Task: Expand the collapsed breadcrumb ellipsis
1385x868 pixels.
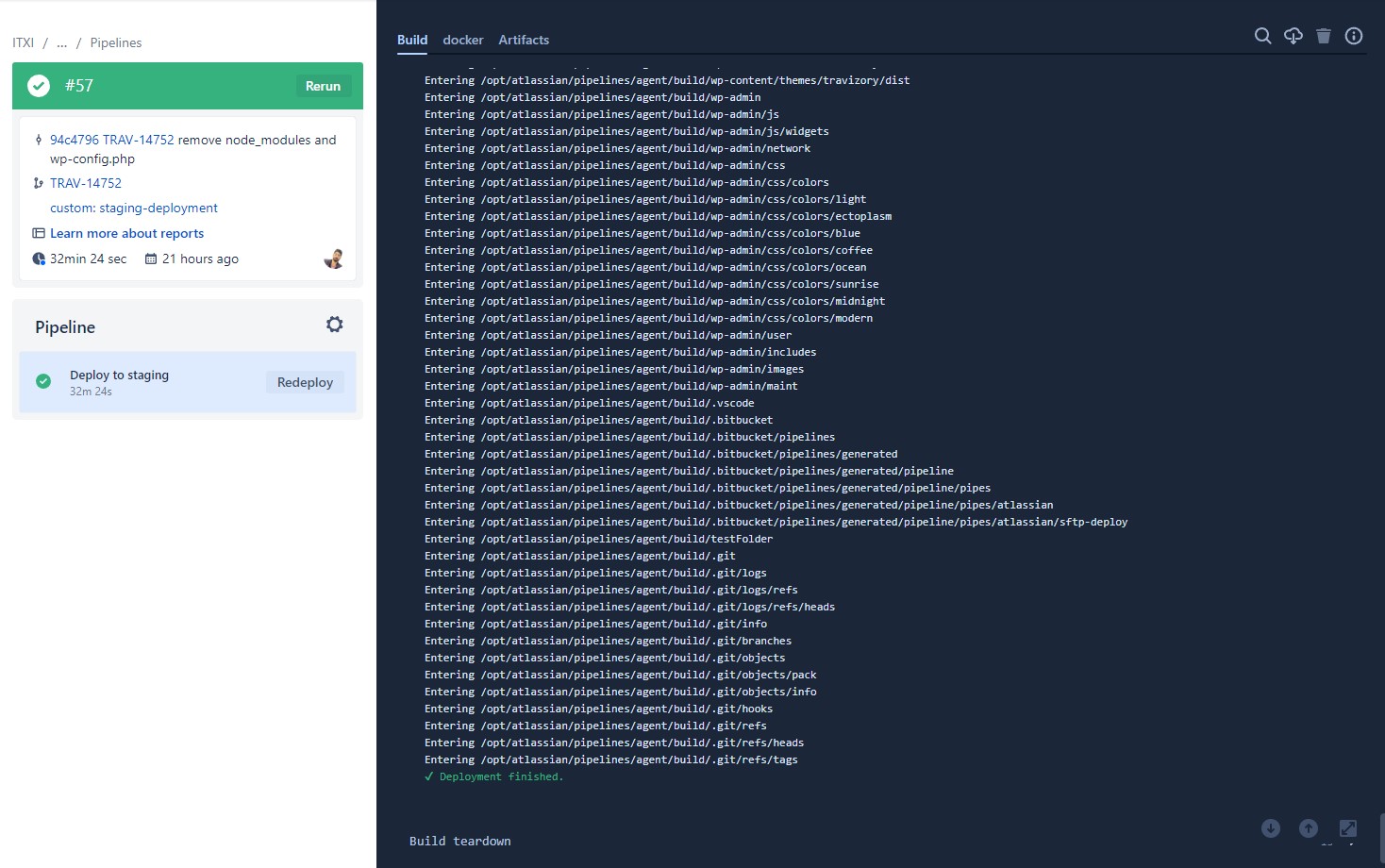Action: pos(60,42)
